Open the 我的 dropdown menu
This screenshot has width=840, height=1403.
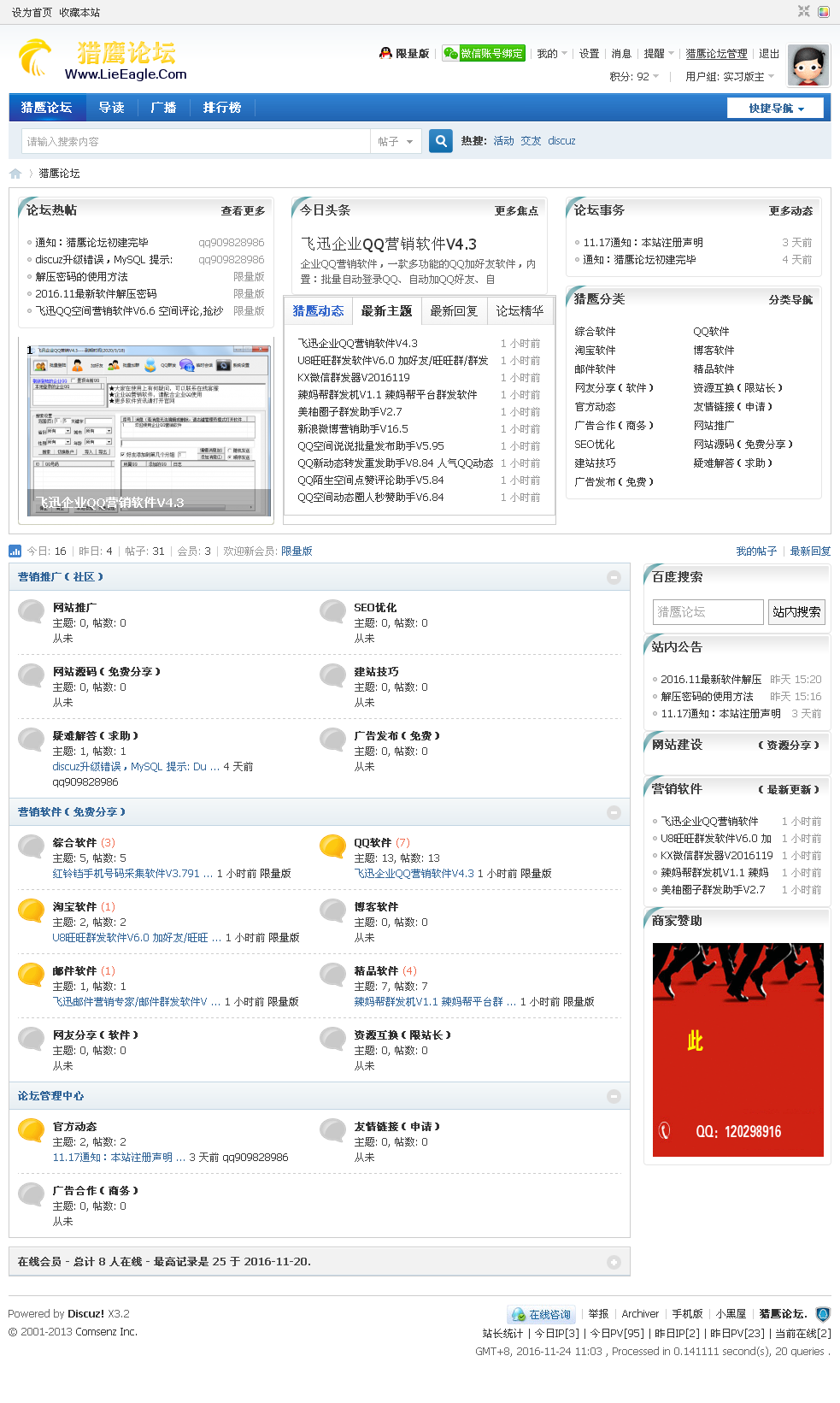(x=551, y=54)
